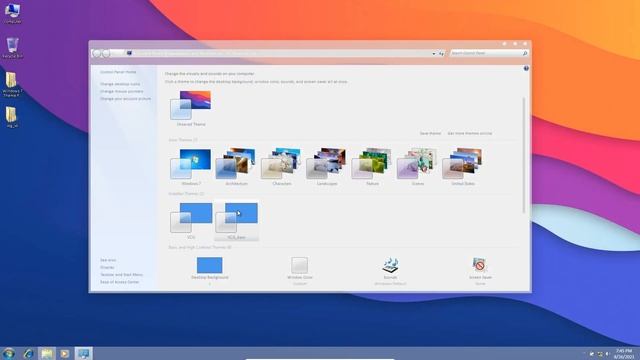640x360 pixels.
Task: Click the Save theme link
Action: pyautogui.click(x=430, y=133)
